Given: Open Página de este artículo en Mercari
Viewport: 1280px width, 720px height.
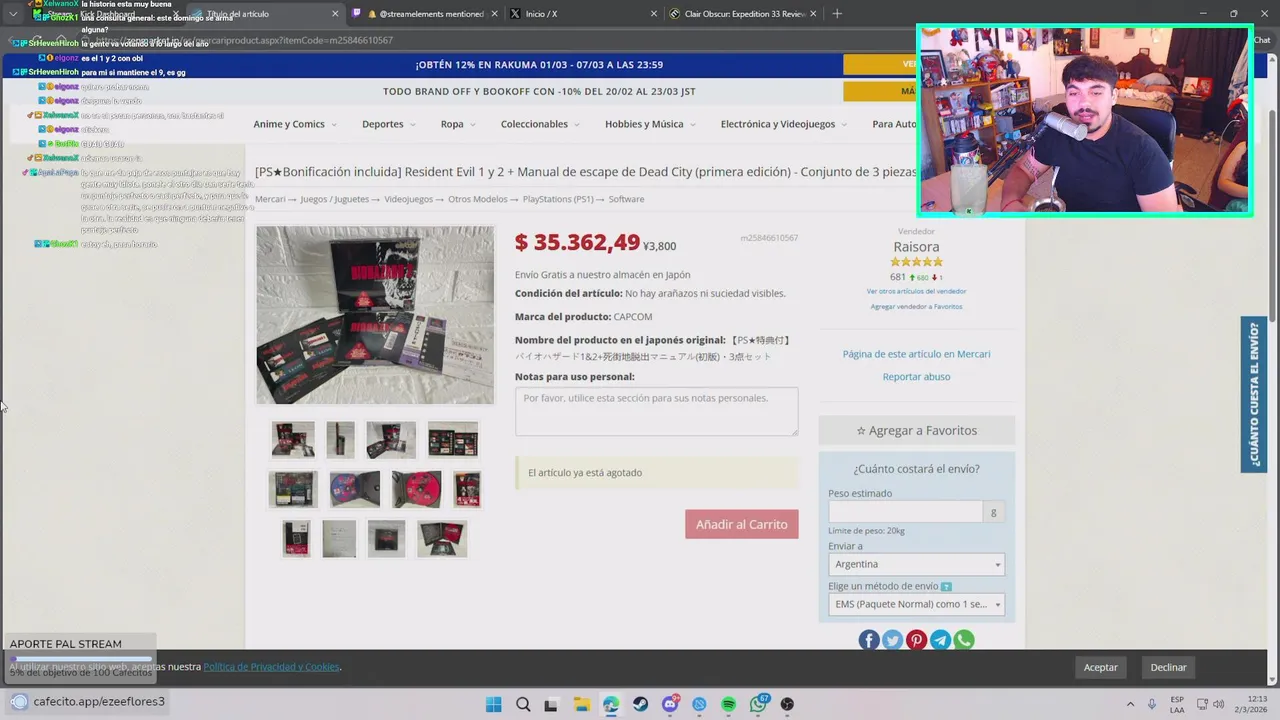Looking at the screenshot, I should coord(916,354).
